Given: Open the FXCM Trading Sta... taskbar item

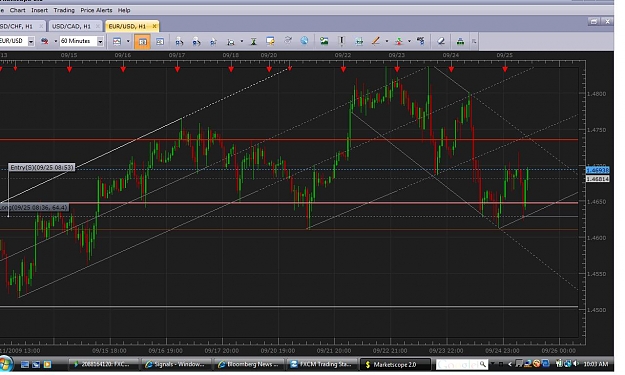Looking at the screenshot, I should tap(323, 364).
